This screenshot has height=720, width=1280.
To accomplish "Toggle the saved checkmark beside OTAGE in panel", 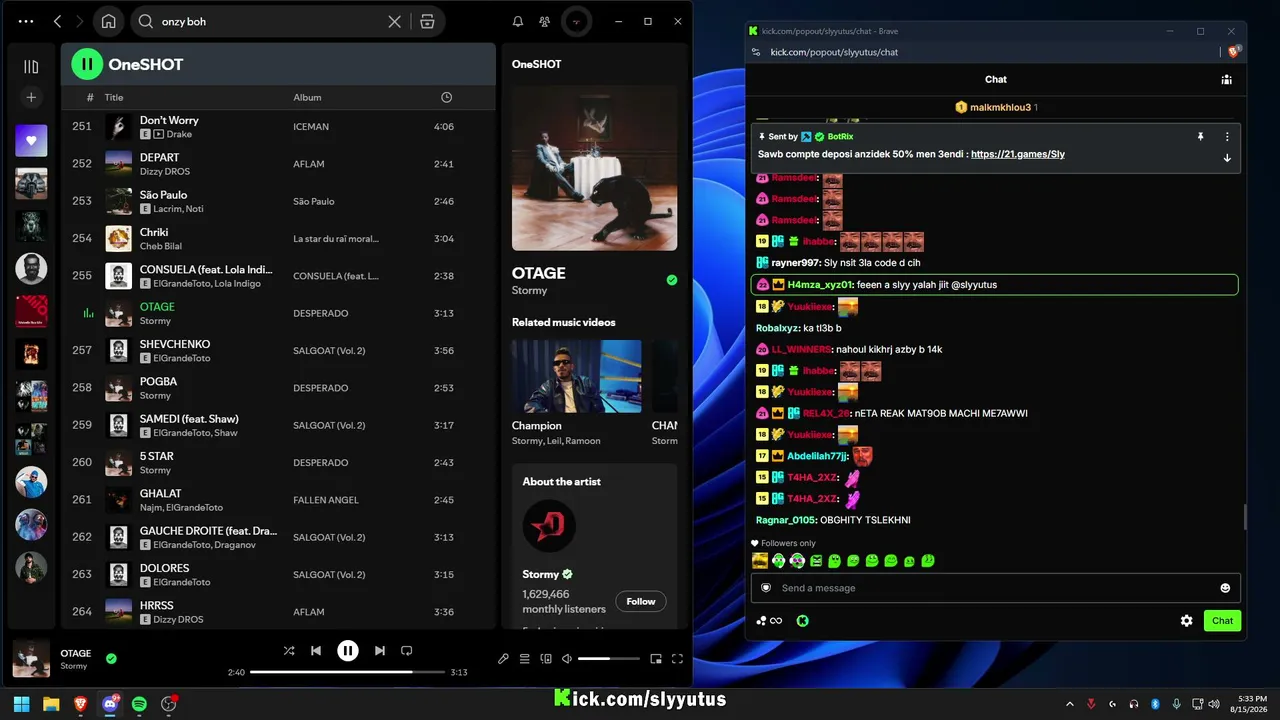I will pyautogui.click(x=672, y=280).
